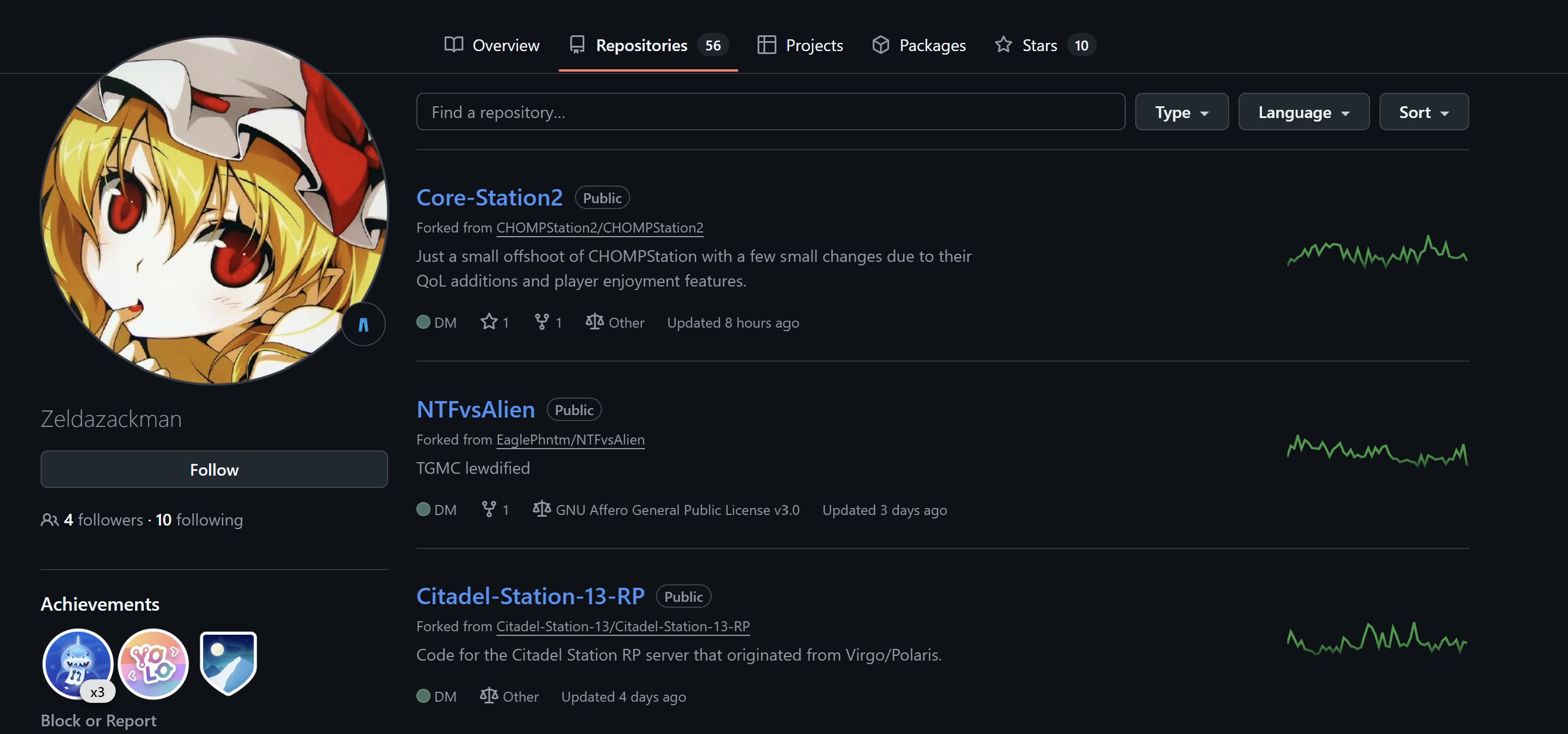Expand the Type filter dropdown
Image resolution: width=1568 pixels, height=734 pixels.
coord(1182,112)
